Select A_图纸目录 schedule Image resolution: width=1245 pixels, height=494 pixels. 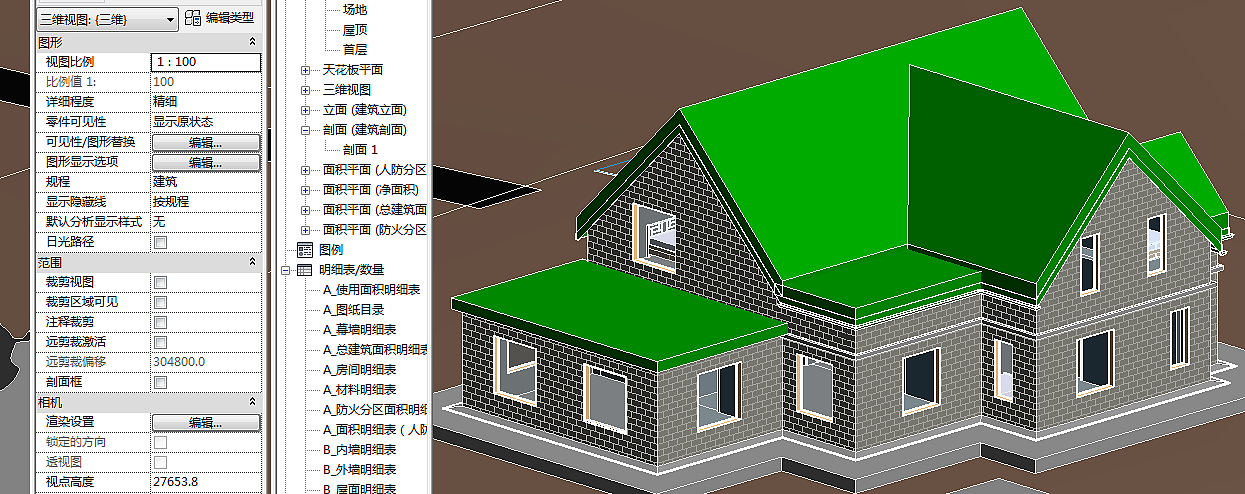pyautogui.click(x=353, y=310)
